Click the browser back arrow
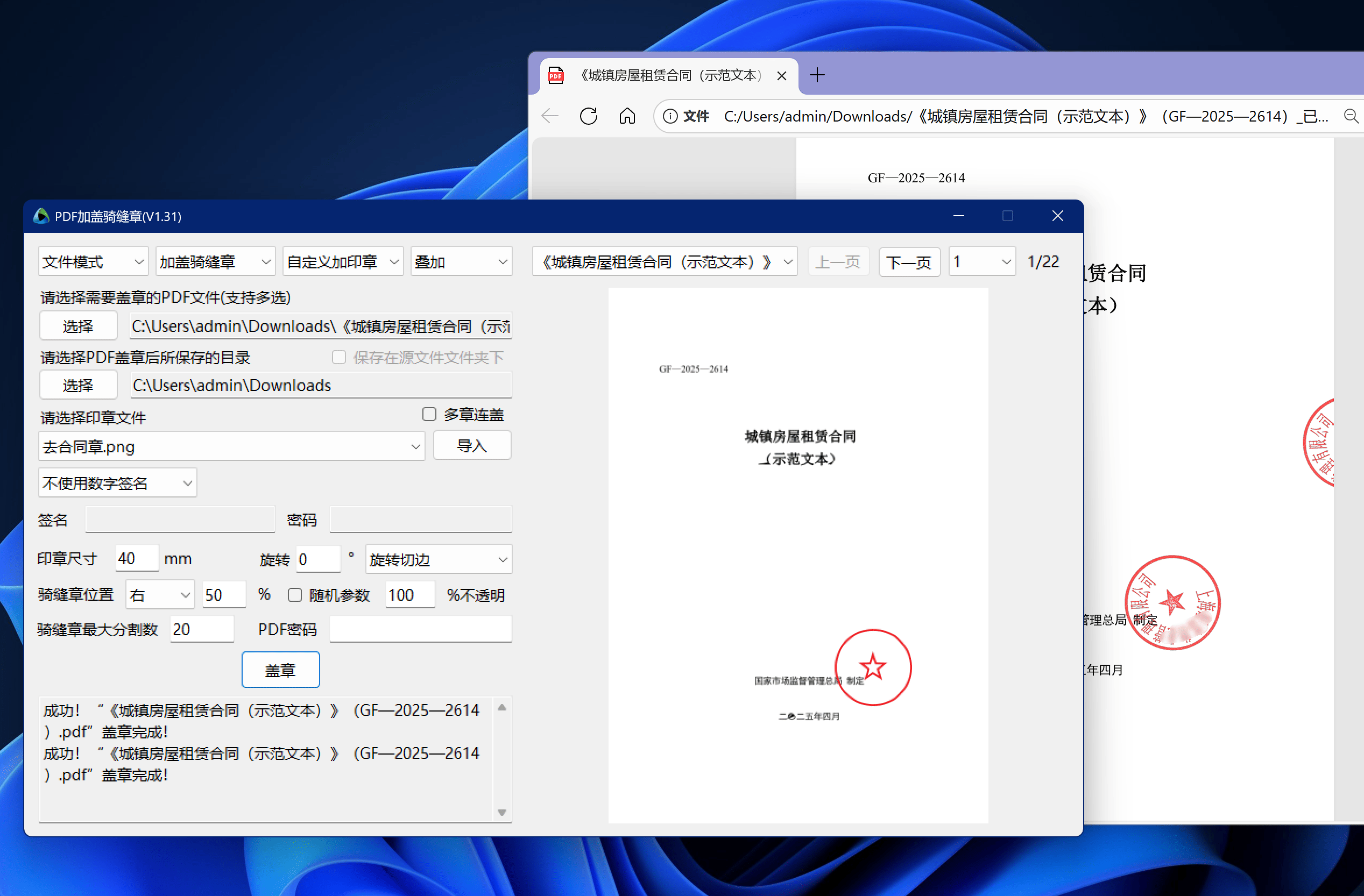 click(x=549, y=116)
